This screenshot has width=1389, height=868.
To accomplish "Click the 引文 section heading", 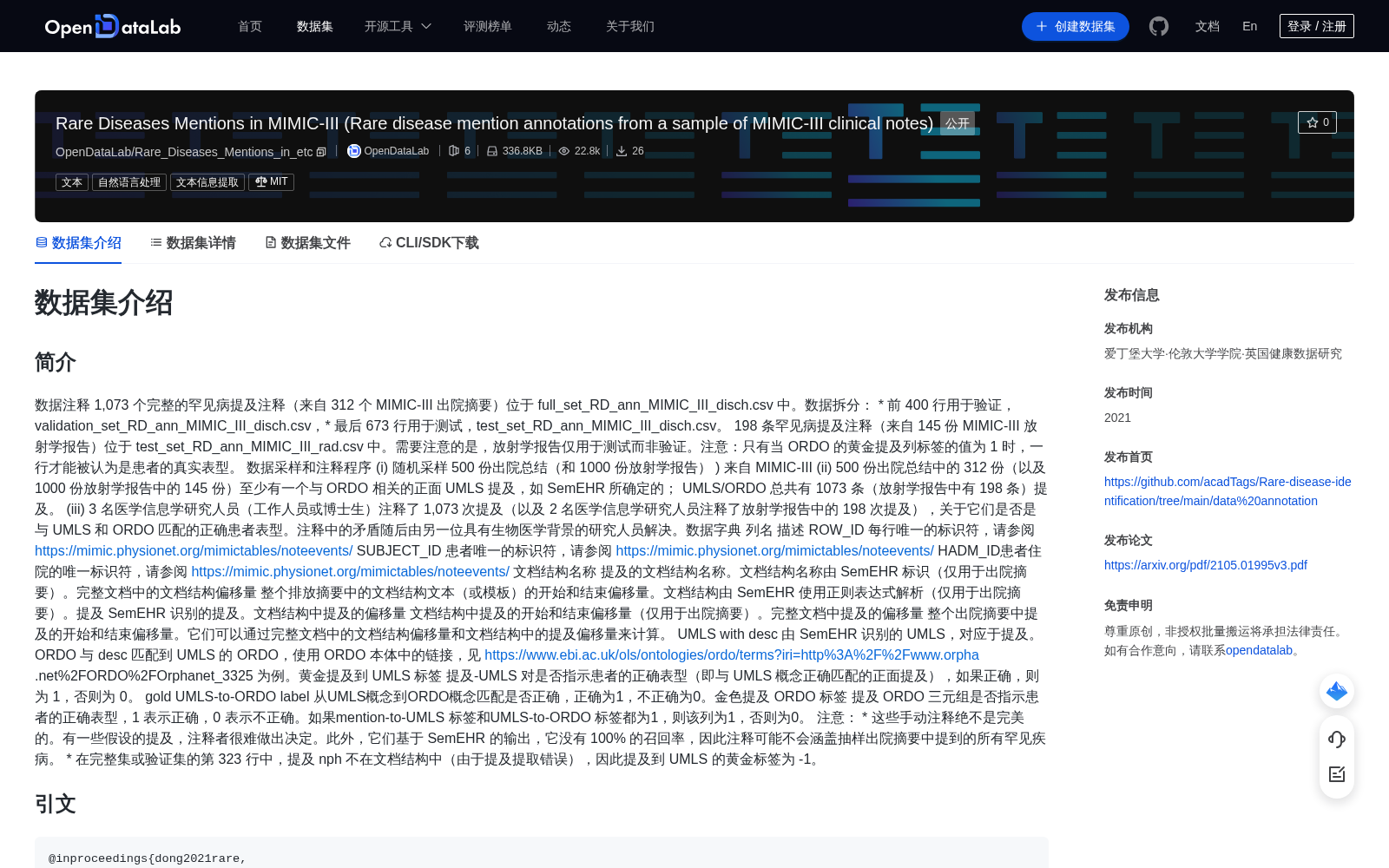I will tap(56, 804).
